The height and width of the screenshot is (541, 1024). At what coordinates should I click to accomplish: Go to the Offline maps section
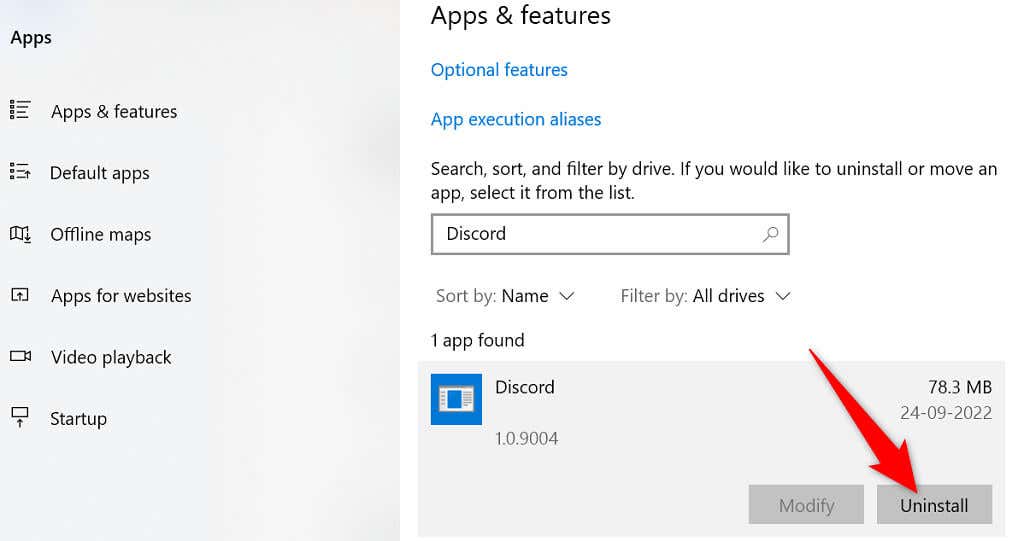tap(100, 235)
